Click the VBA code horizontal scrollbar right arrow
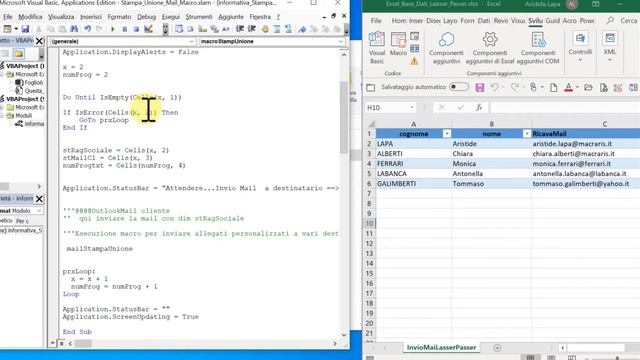640x360 pixels. (x=335, y=344)
